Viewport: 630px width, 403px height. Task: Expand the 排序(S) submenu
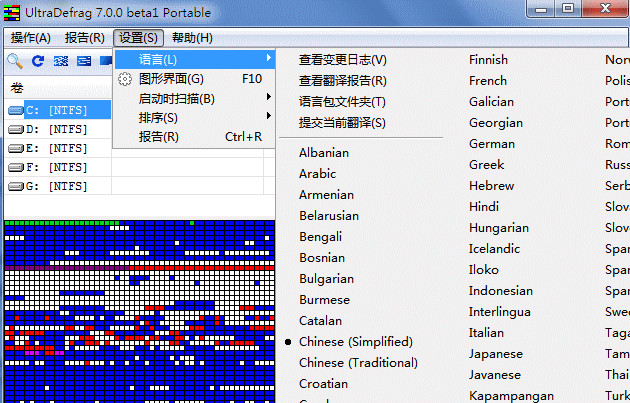click(x=195, y=118)
